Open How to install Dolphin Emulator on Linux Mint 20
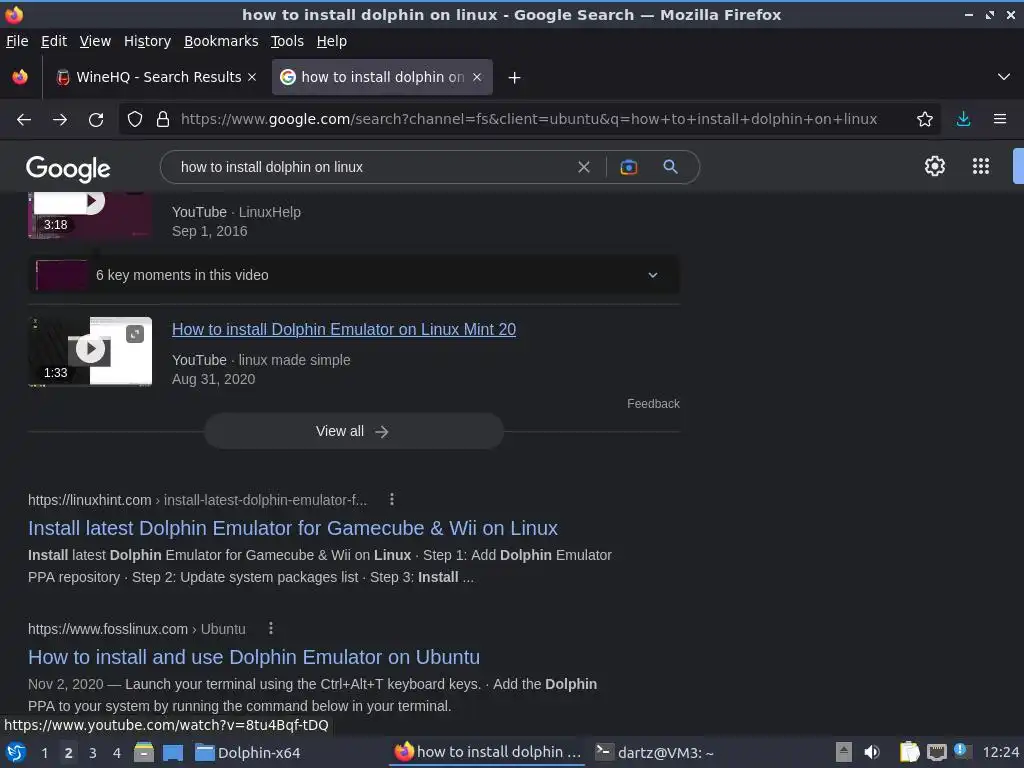Screen dimensions: 1024x768 344,329
